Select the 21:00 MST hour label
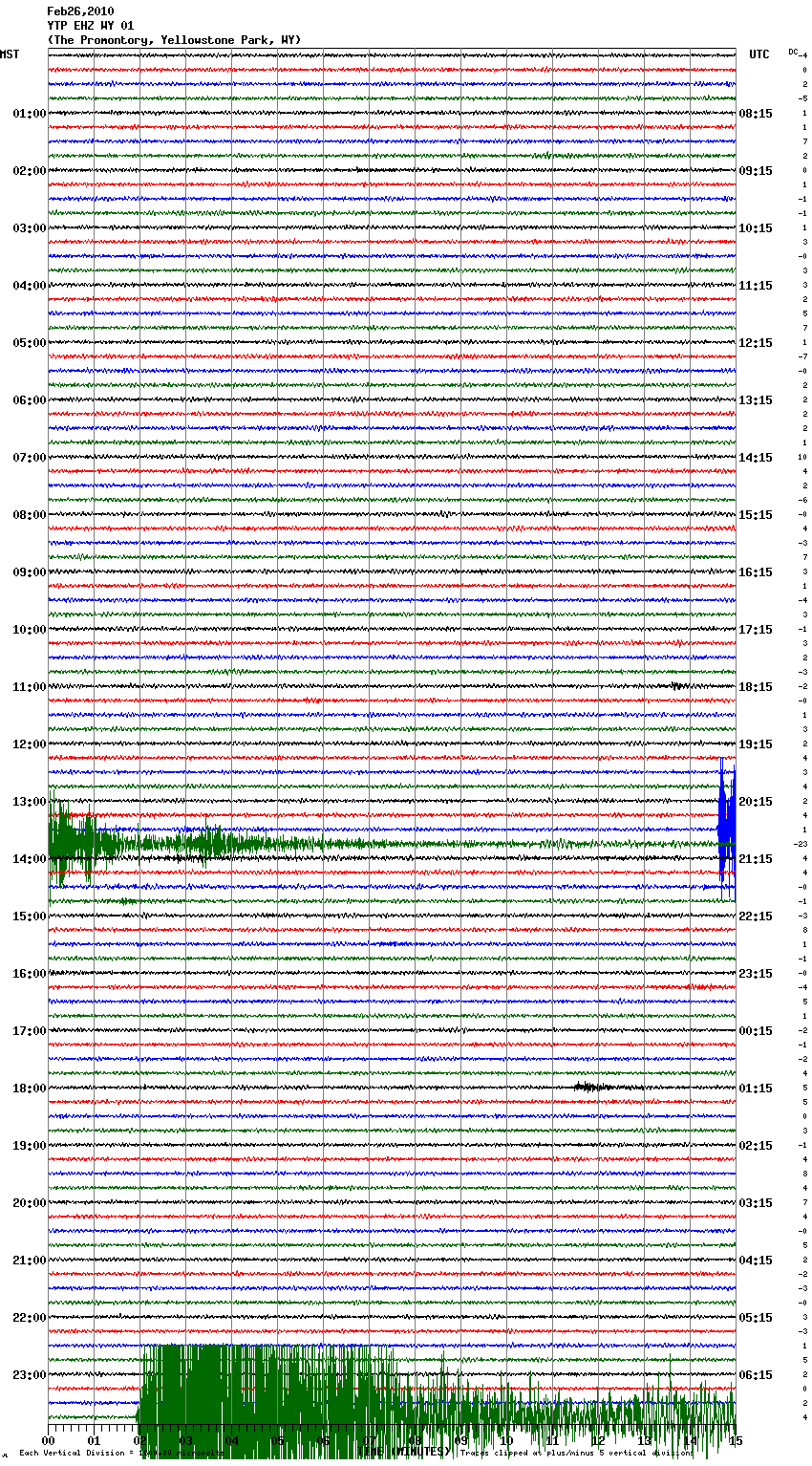Screen dimensions: 812x1466 30,1261
